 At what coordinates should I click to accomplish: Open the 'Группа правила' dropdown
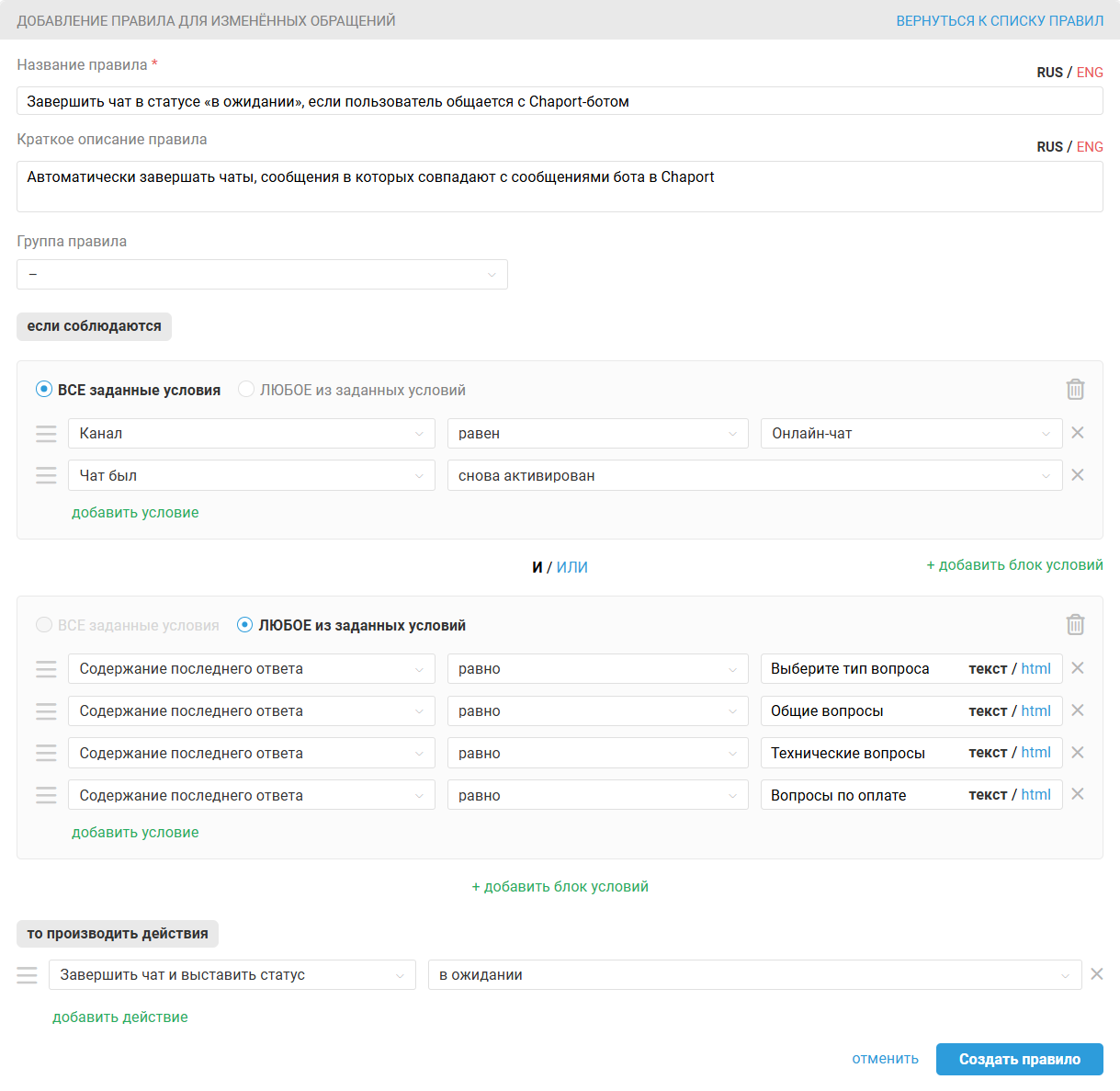(x=262, y=274)
